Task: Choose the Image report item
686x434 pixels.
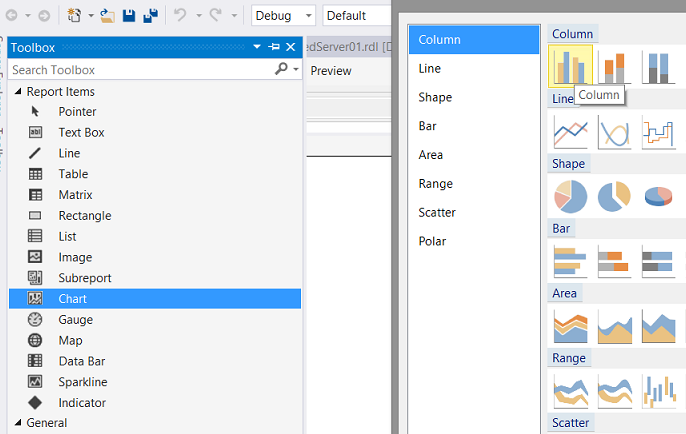Action: click(155, 257)
